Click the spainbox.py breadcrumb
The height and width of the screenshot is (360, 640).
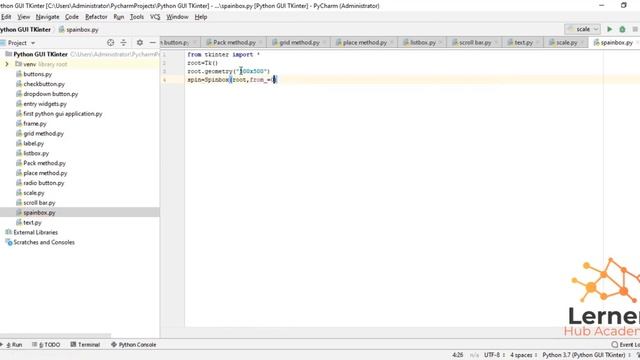79,29
